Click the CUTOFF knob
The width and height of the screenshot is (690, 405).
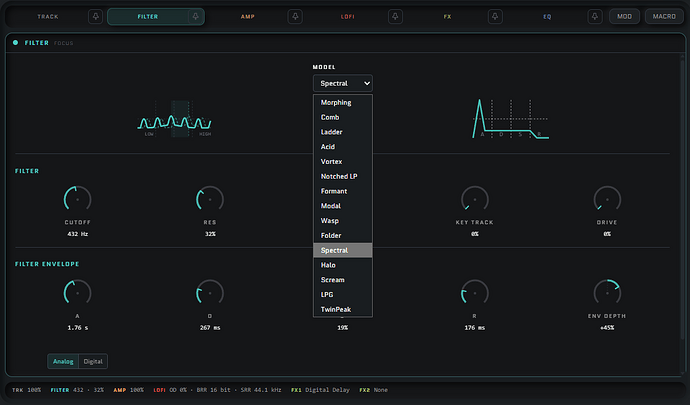click(x=77, y=199)
